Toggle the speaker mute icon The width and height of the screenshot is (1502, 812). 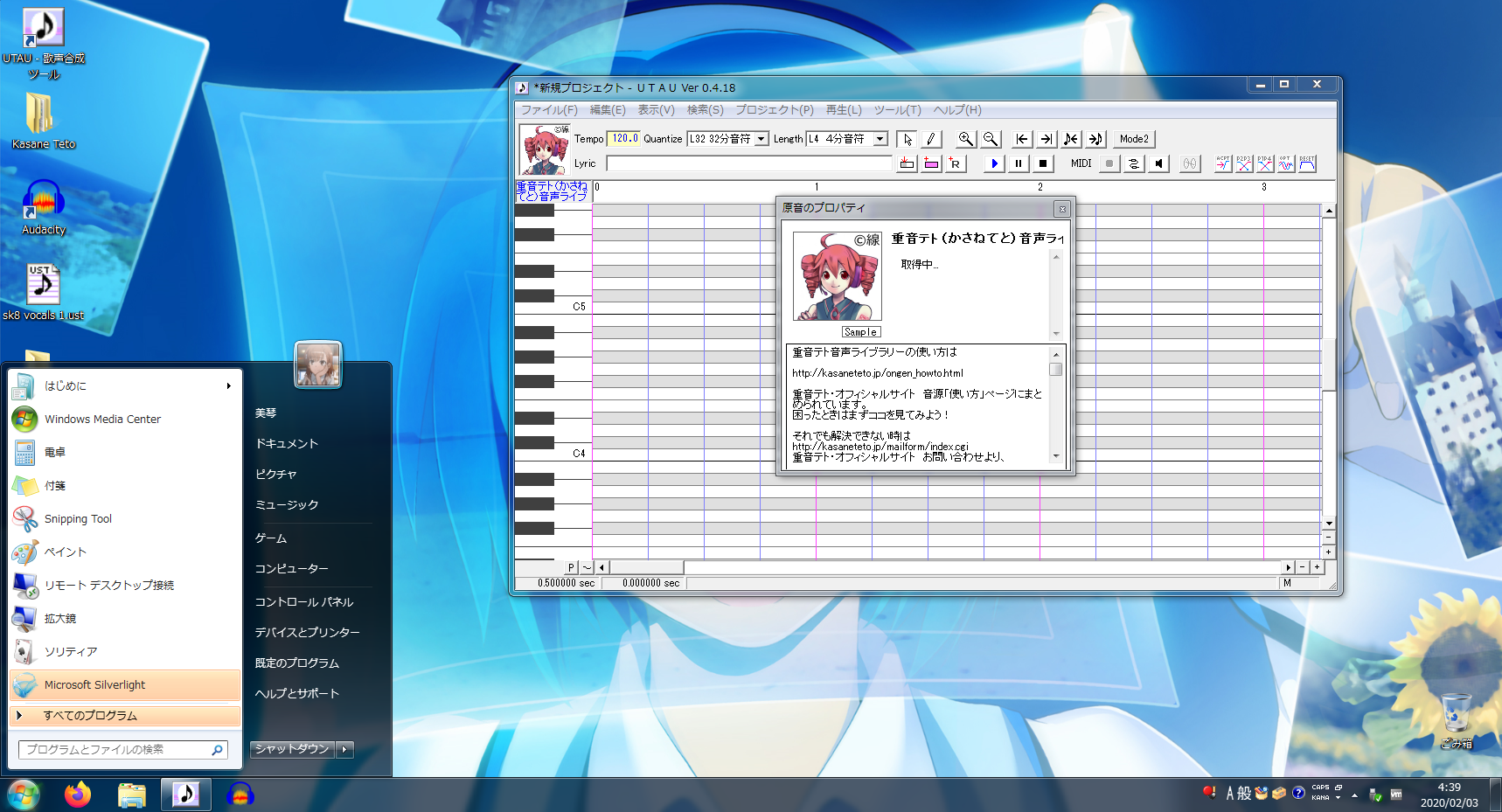(1158, 163)
